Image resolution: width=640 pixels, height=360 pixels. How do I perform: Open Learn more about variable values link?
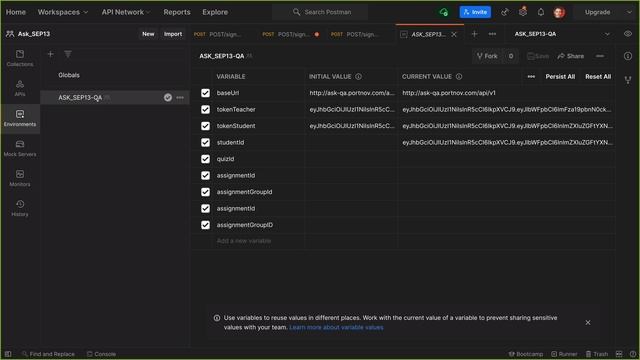pyautogui.click(x=336, y=327)
